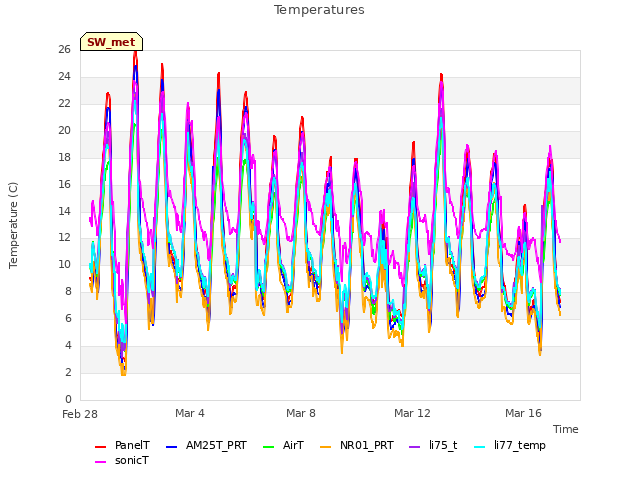Click the 24 y-axis tick label

(64, 77)
